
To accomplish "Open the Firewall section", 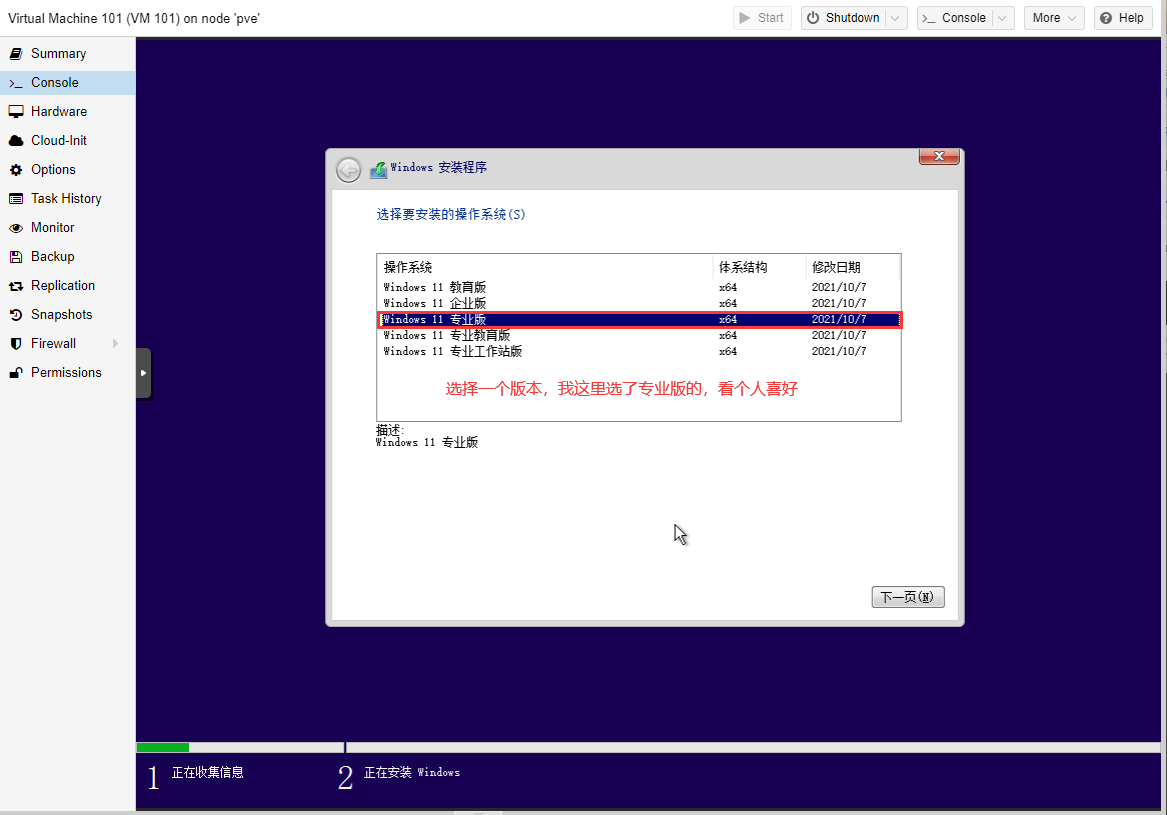I will [67, 344].
